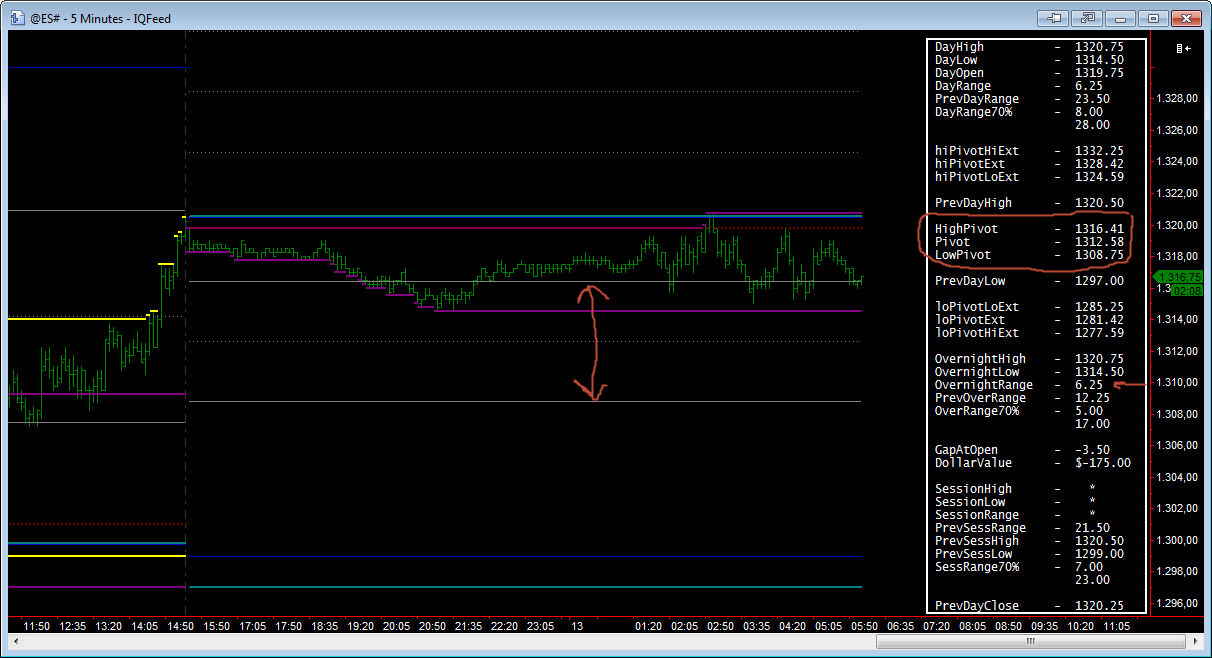
Task: Click the 1.300,00 price axis label
Action: point(1176,540)
